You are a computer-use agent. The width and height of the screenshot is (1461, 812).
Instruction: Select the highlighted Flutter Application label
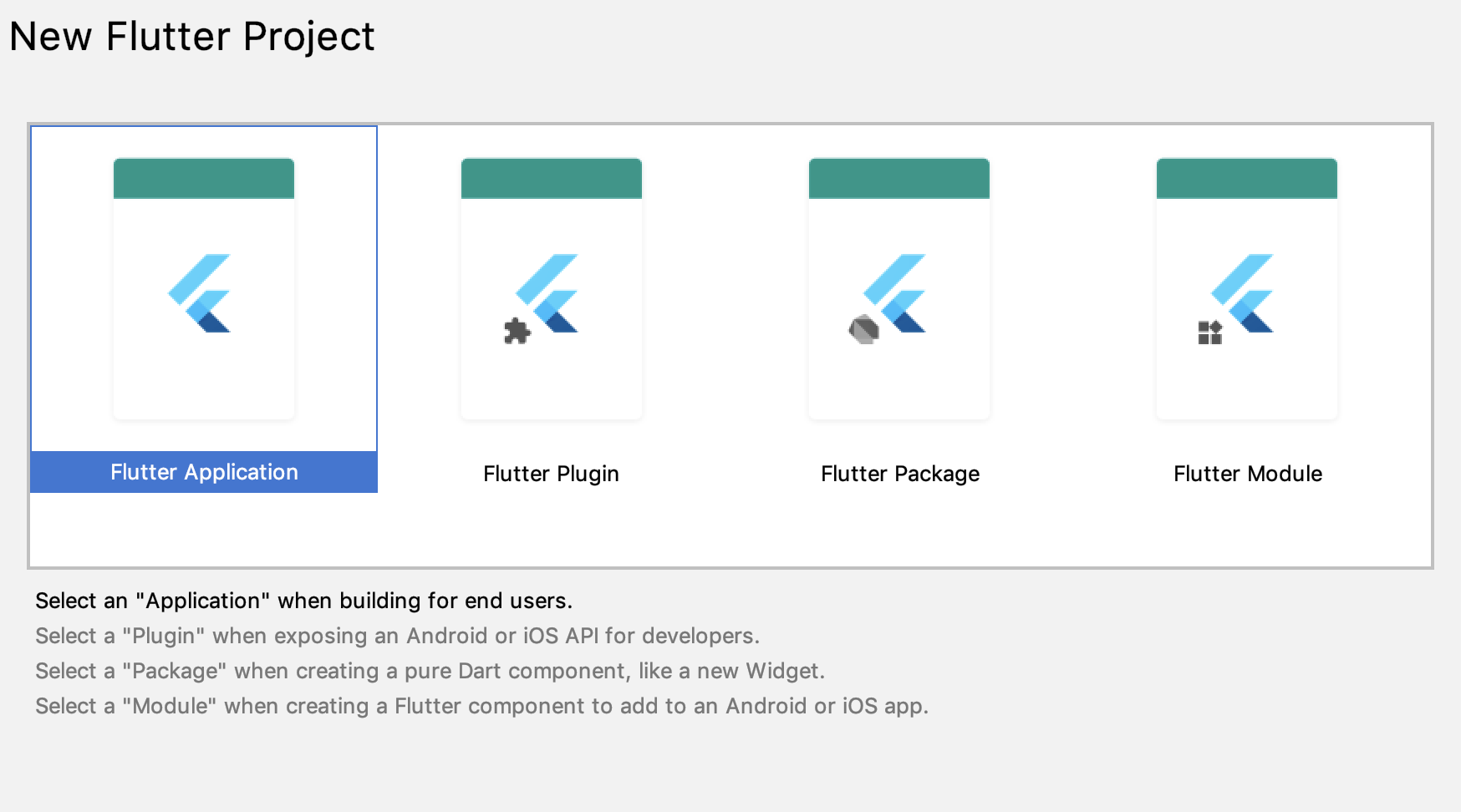(204, 472)
